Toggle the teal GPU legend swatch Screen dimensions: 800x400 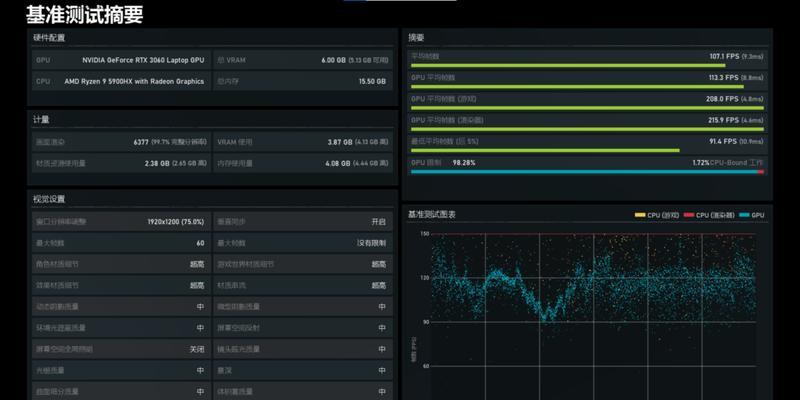(x=744, y=215)
